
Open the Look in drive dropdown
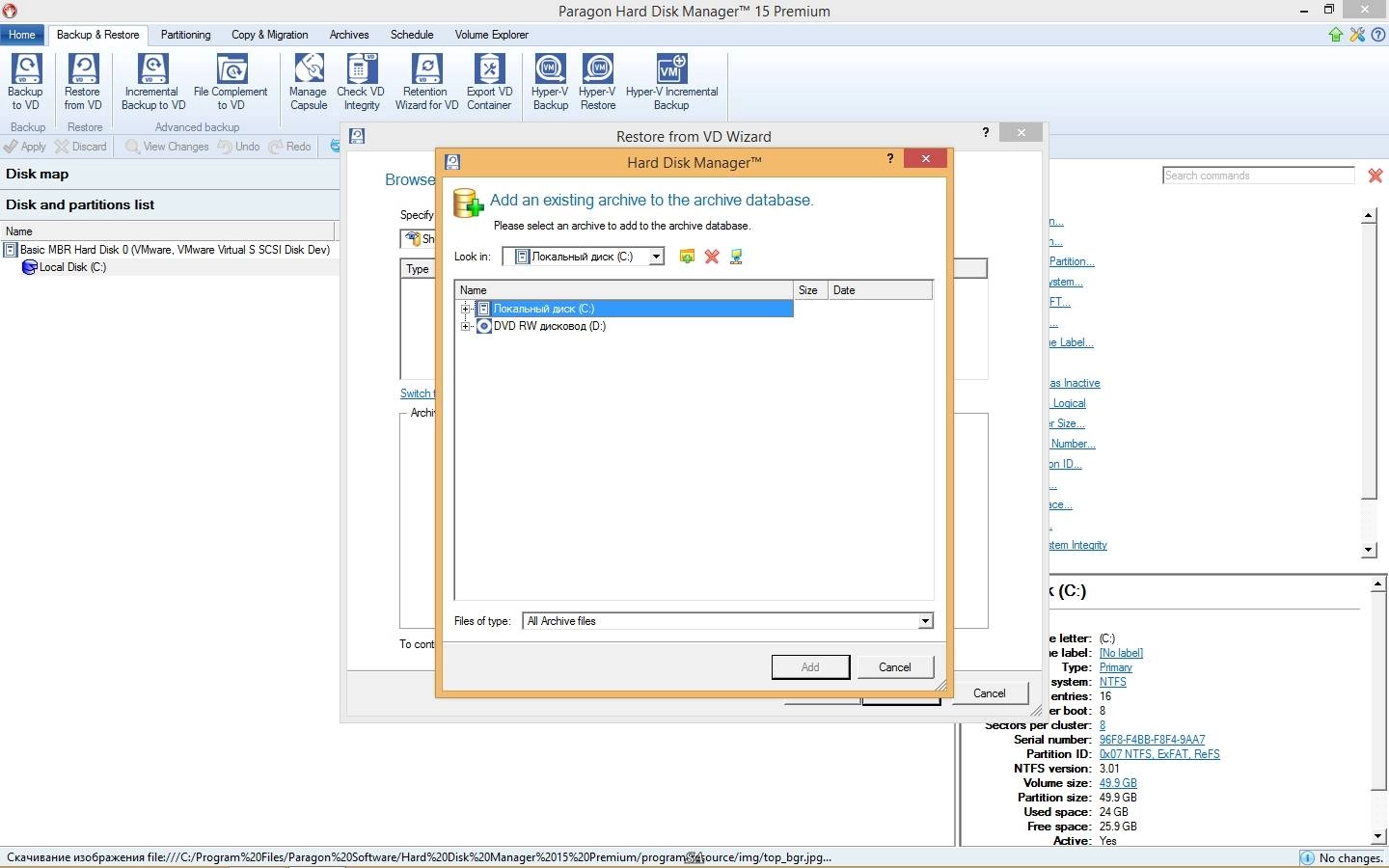(x=656, y=257)
